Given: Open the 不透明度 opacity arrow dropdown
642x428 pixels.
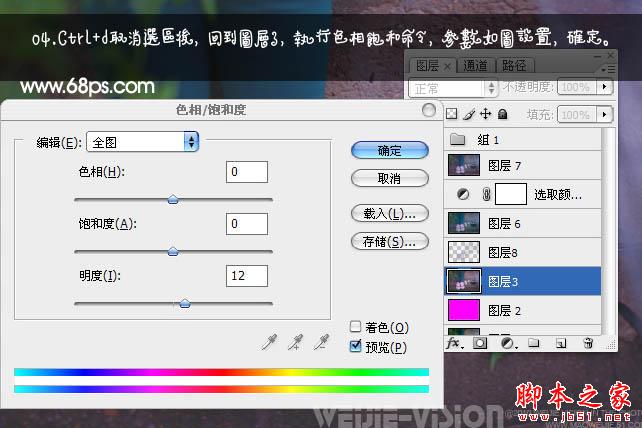Looking at the screenshot, I should pyautogui.click(x=604, y=87).
